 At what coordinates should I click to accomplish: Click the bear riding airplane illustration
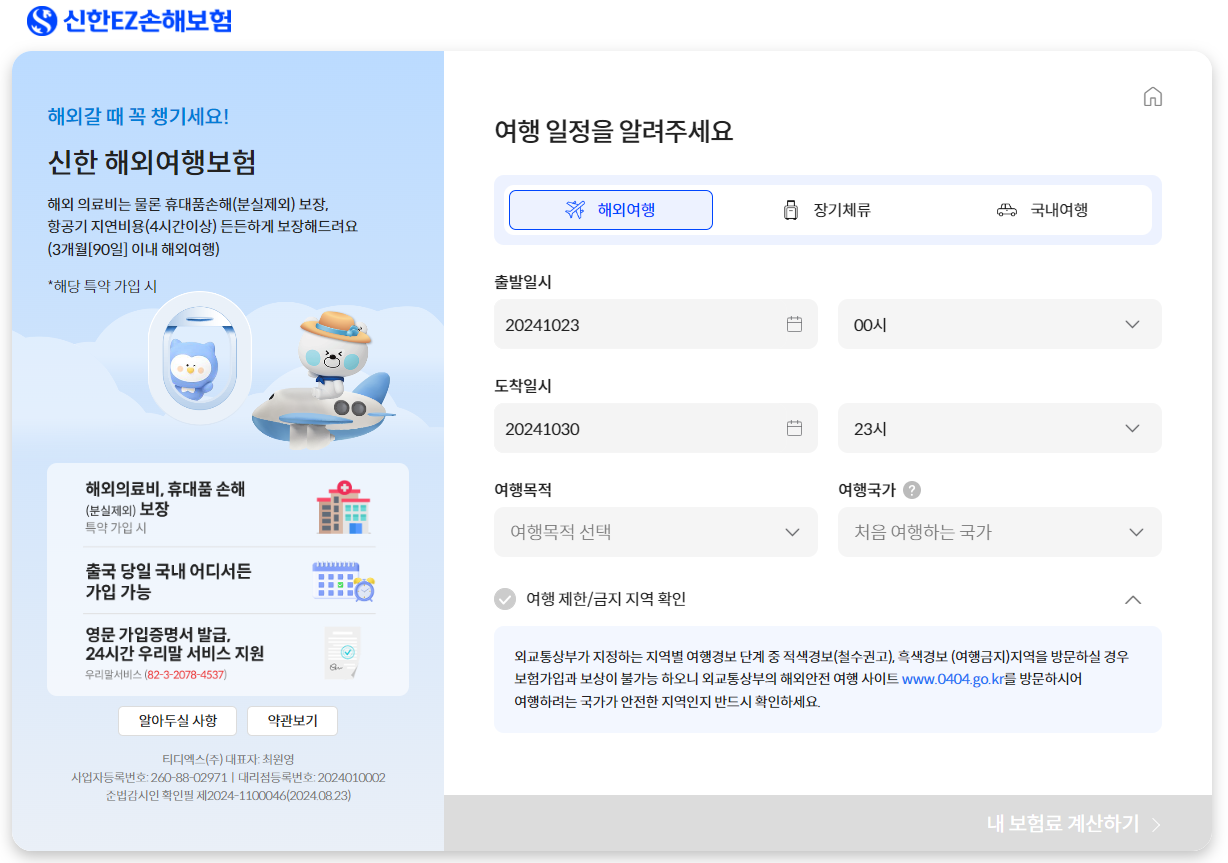click(322, 381)
